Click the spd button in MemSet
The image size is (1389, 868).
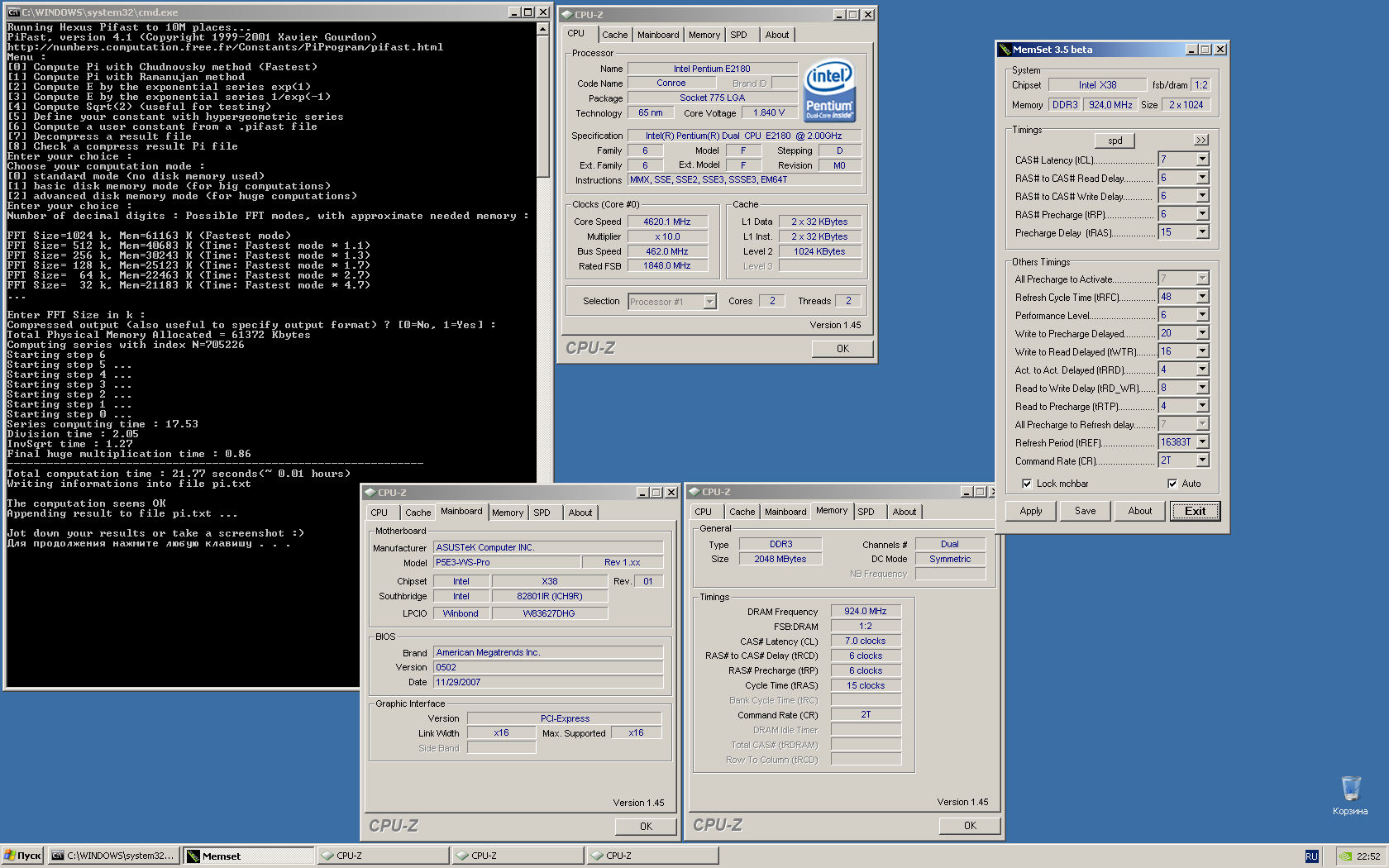pos(1115,141)
